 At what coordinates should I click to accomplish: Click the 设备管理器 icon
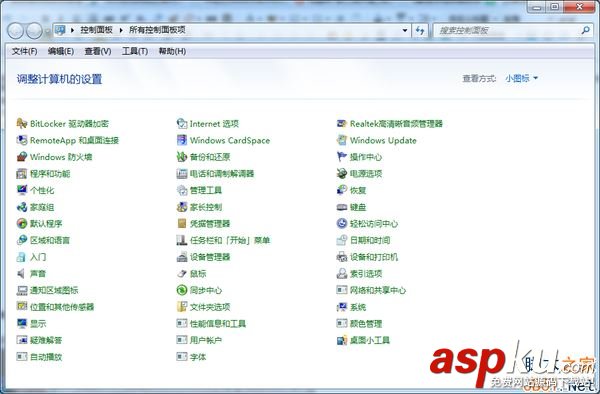182,257
